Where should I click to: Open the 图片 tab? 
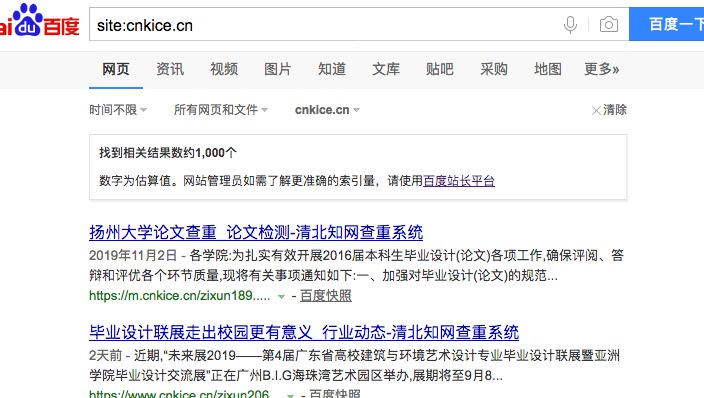(x=278, y=69)
